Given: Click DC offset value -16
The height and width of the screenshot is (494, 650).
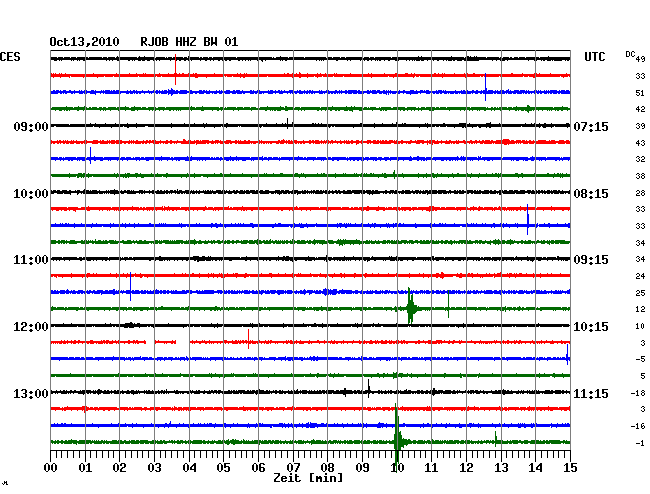Looking at the screenshot, I should tap(638, 426).
